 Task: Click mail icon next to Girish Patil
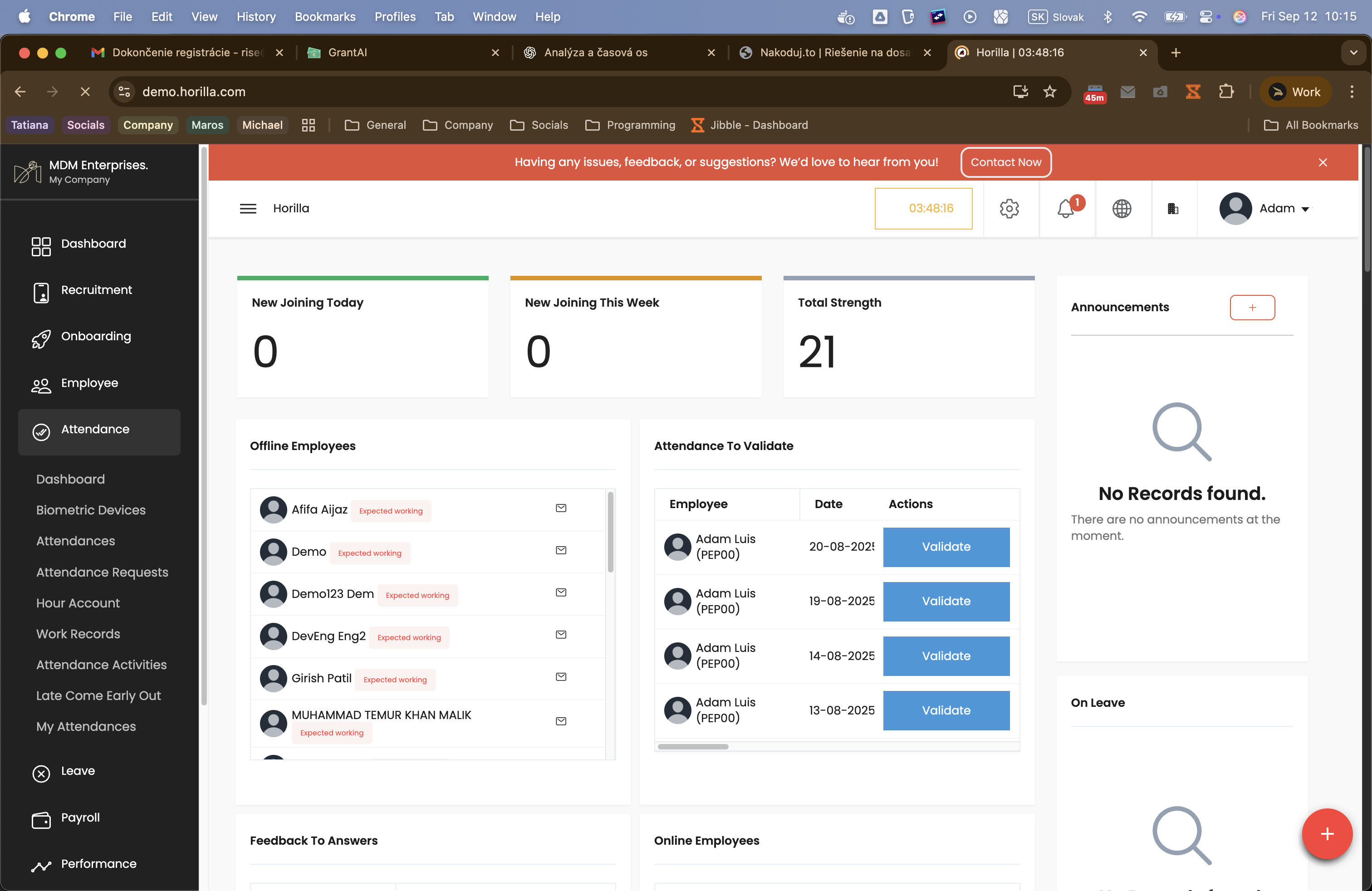561,676
